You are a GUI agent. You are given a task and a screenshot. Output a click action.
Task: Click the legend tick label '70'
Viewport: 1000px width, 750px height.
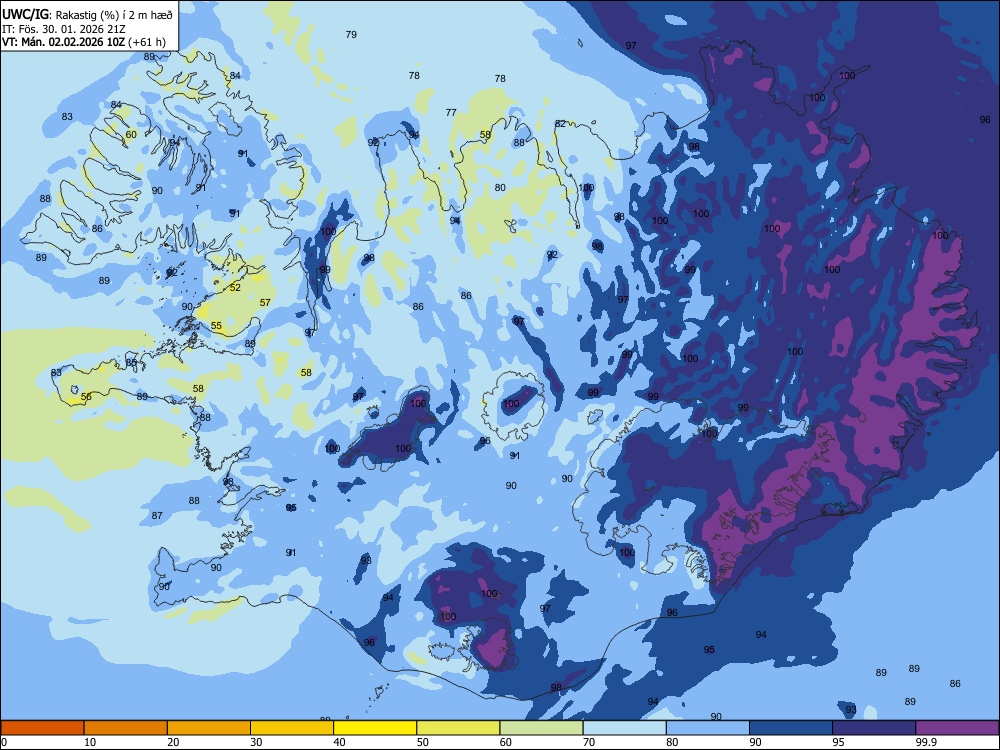(x=589, y=742)
